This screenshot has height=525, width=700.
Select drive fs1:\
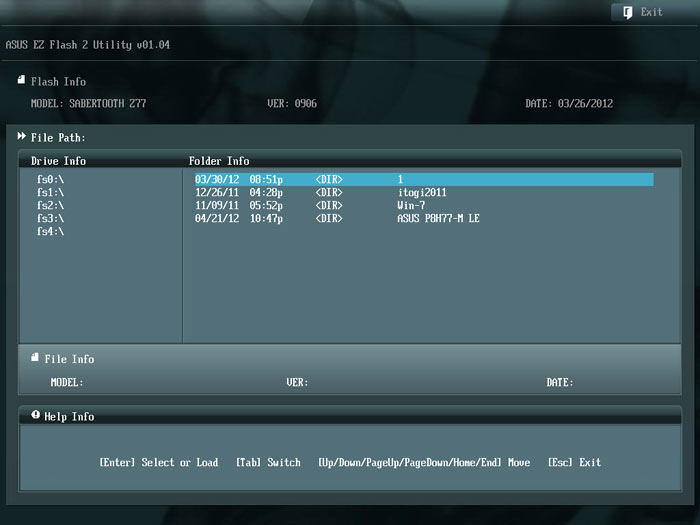click(x=50, y=192)
